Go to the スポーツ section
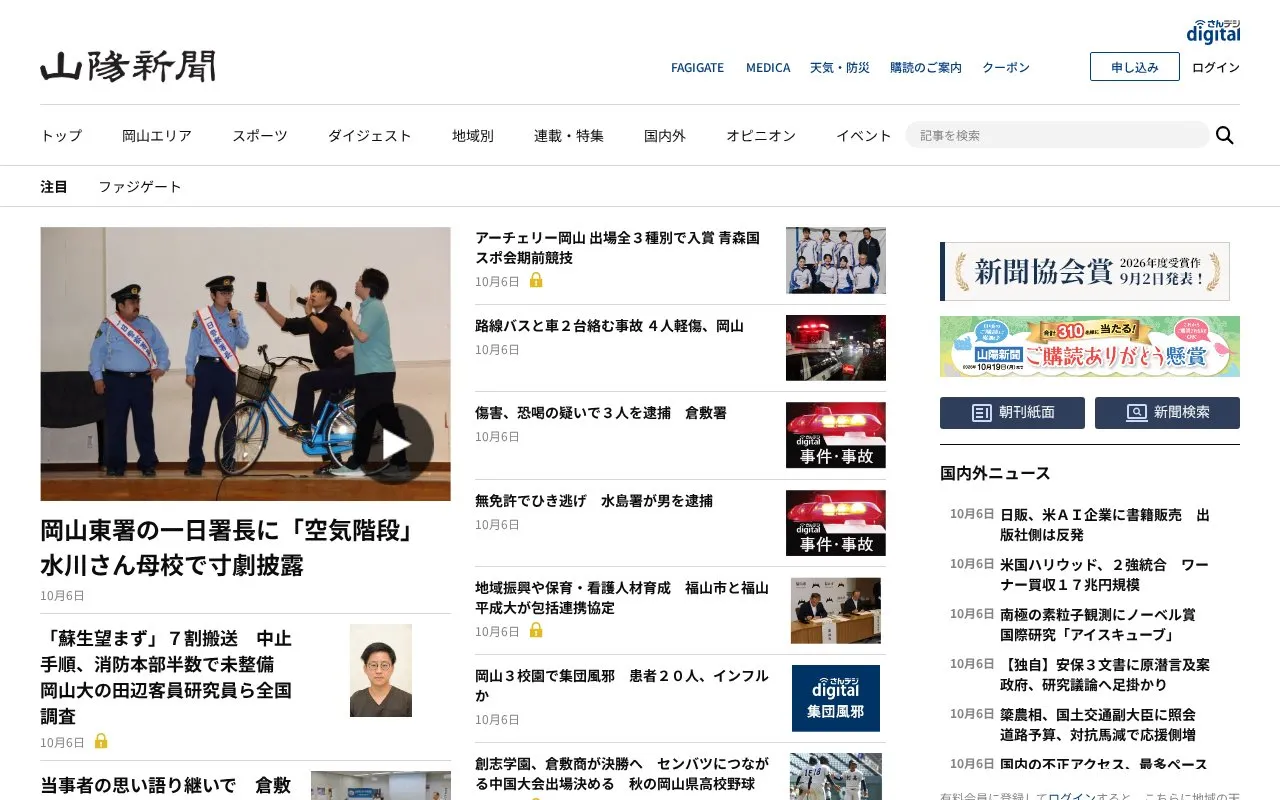1280x800 pixels. tap(260, 135)
